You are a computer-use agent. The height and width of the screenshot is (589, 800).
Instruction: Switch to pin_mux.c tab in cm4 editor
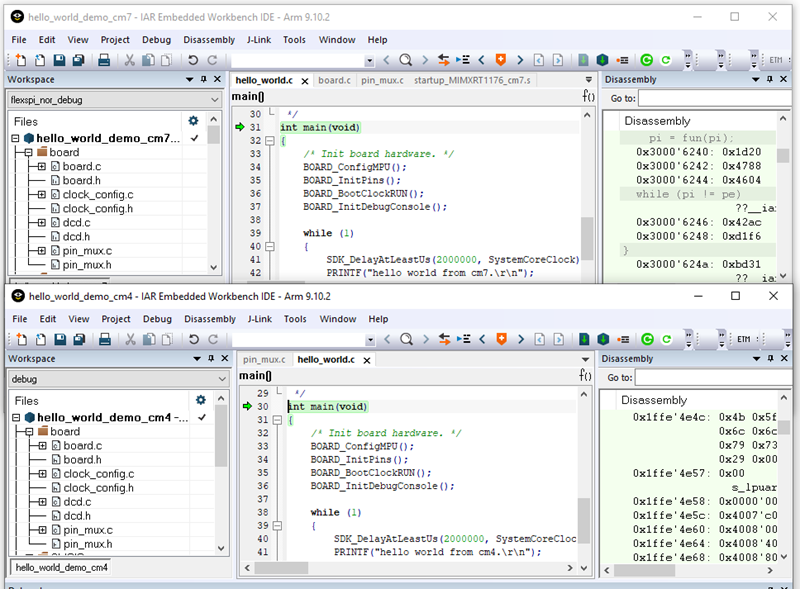[x=264, y=360]
